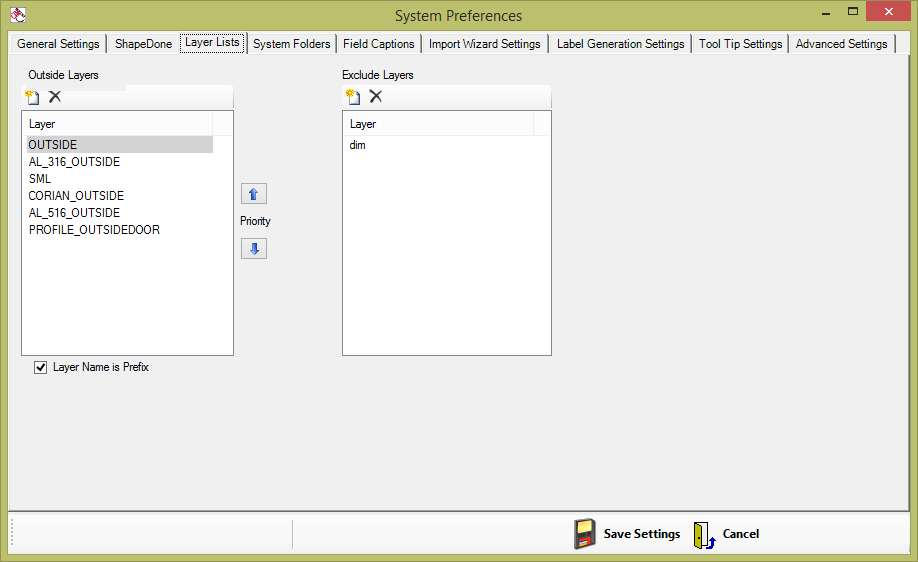Toggle Layer Name is Prefix checkbox
Image resolution: width=918 pixels, height=562 pixels.
[40, 367]
